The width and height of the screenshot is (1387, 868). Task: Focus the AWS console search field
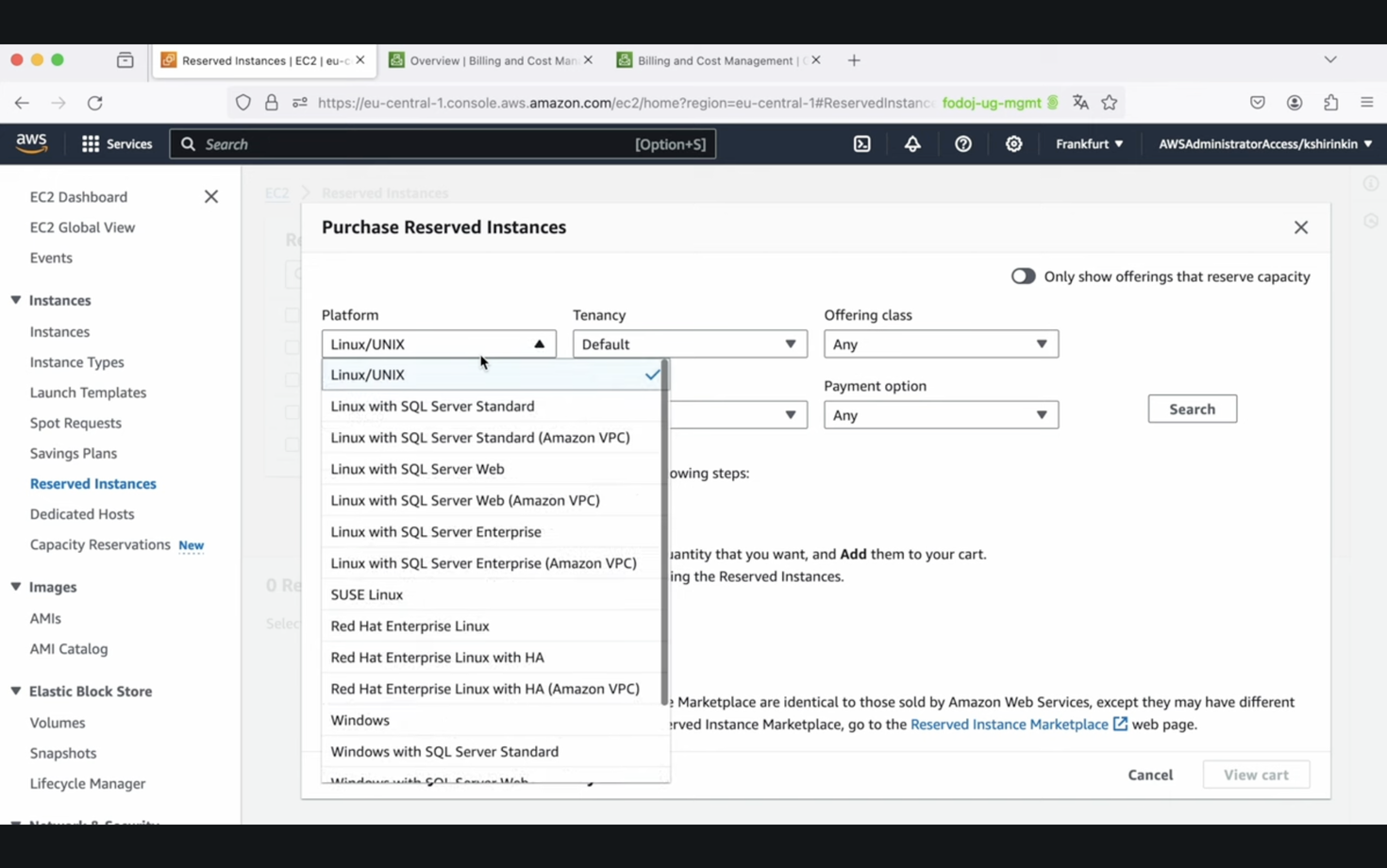tap(443, 144)
